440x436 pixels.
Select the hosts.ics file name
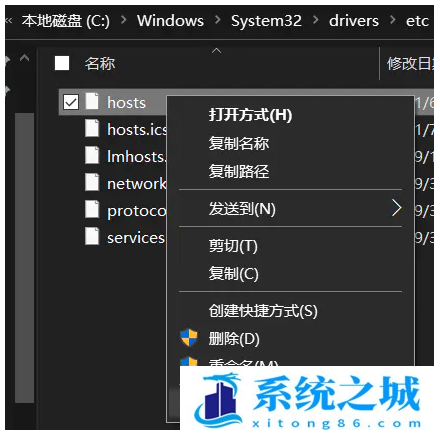137,129
